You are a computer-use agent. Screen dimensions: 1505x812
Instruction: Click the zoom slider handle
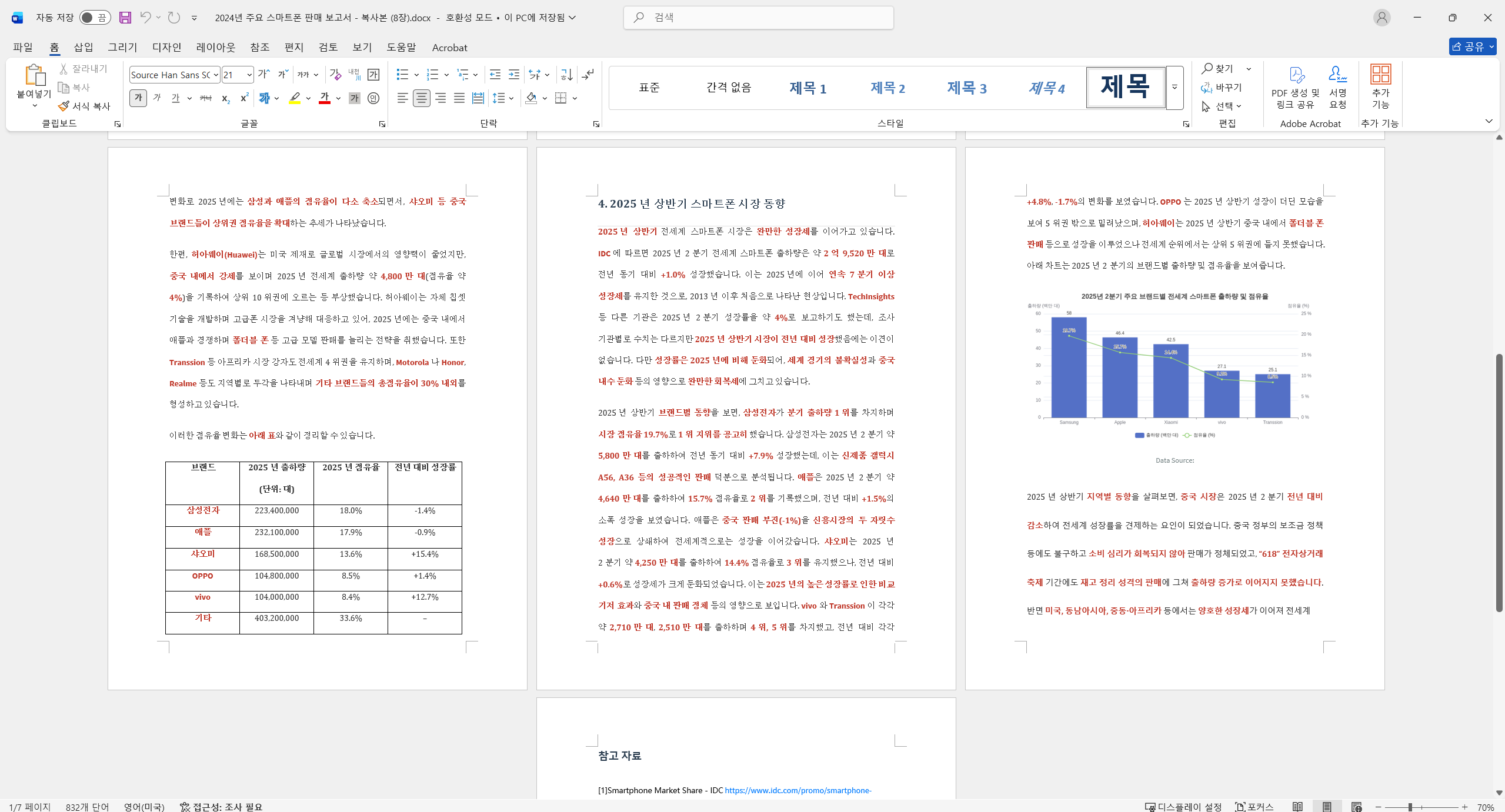click(x=1410, y=807)
